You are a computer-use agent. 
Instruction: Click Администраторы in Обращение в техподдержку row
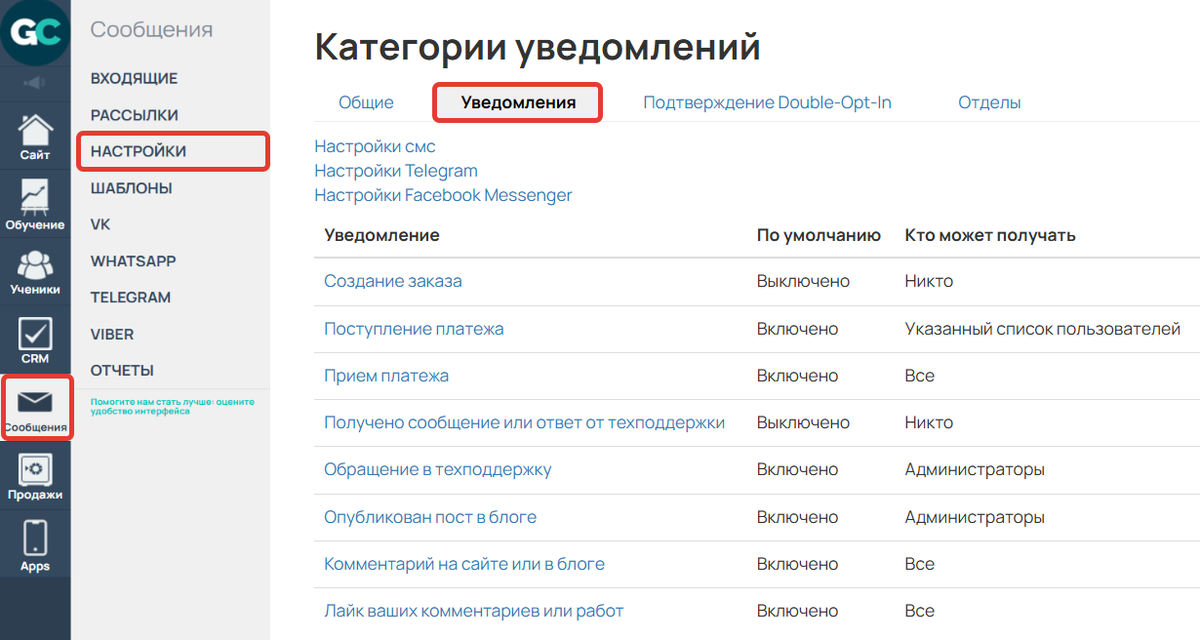[975, 469]
